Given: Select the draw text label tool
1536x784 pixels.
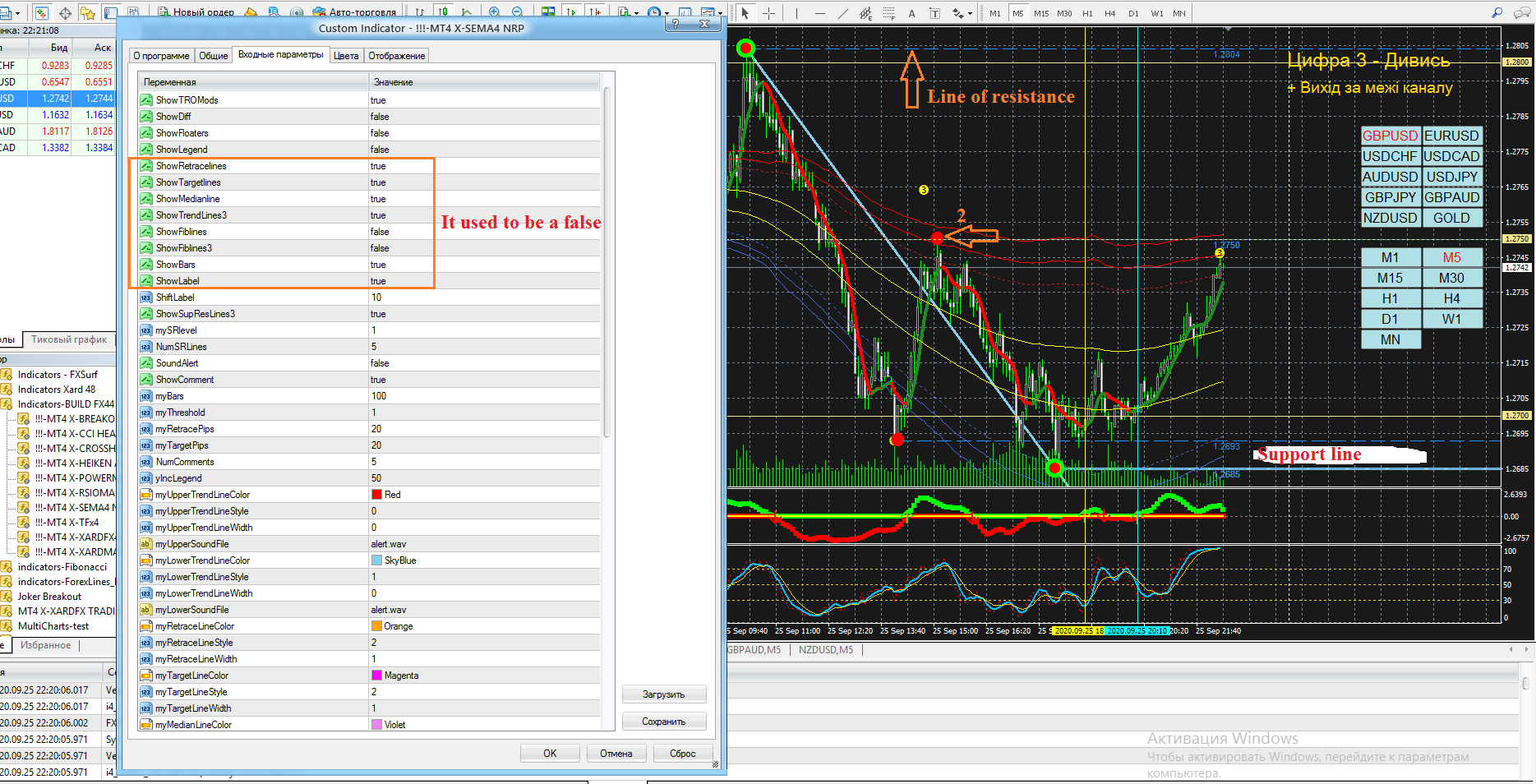Looking at the screenshot, I should (934, 13).
